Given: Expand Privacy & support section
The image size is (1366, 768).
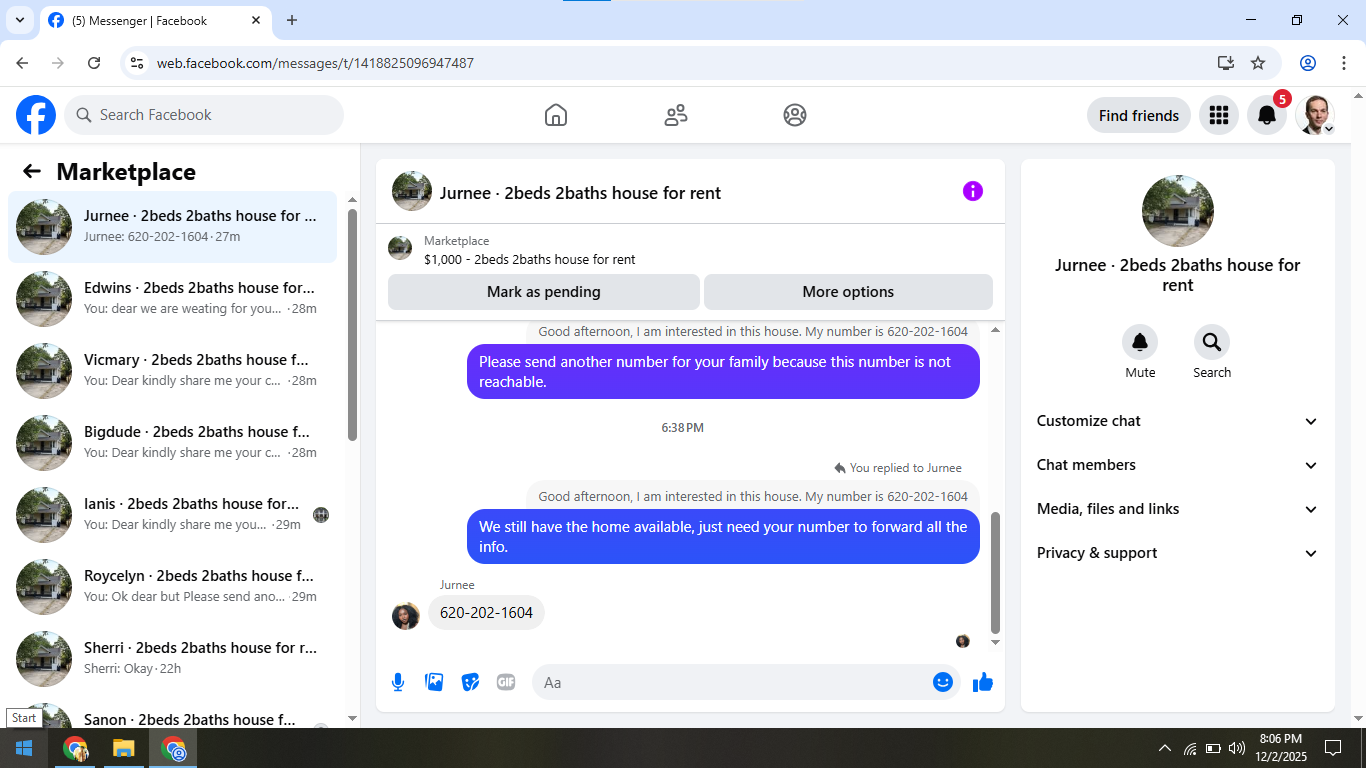Looking at the screenshot, I should coord(1178,553).
